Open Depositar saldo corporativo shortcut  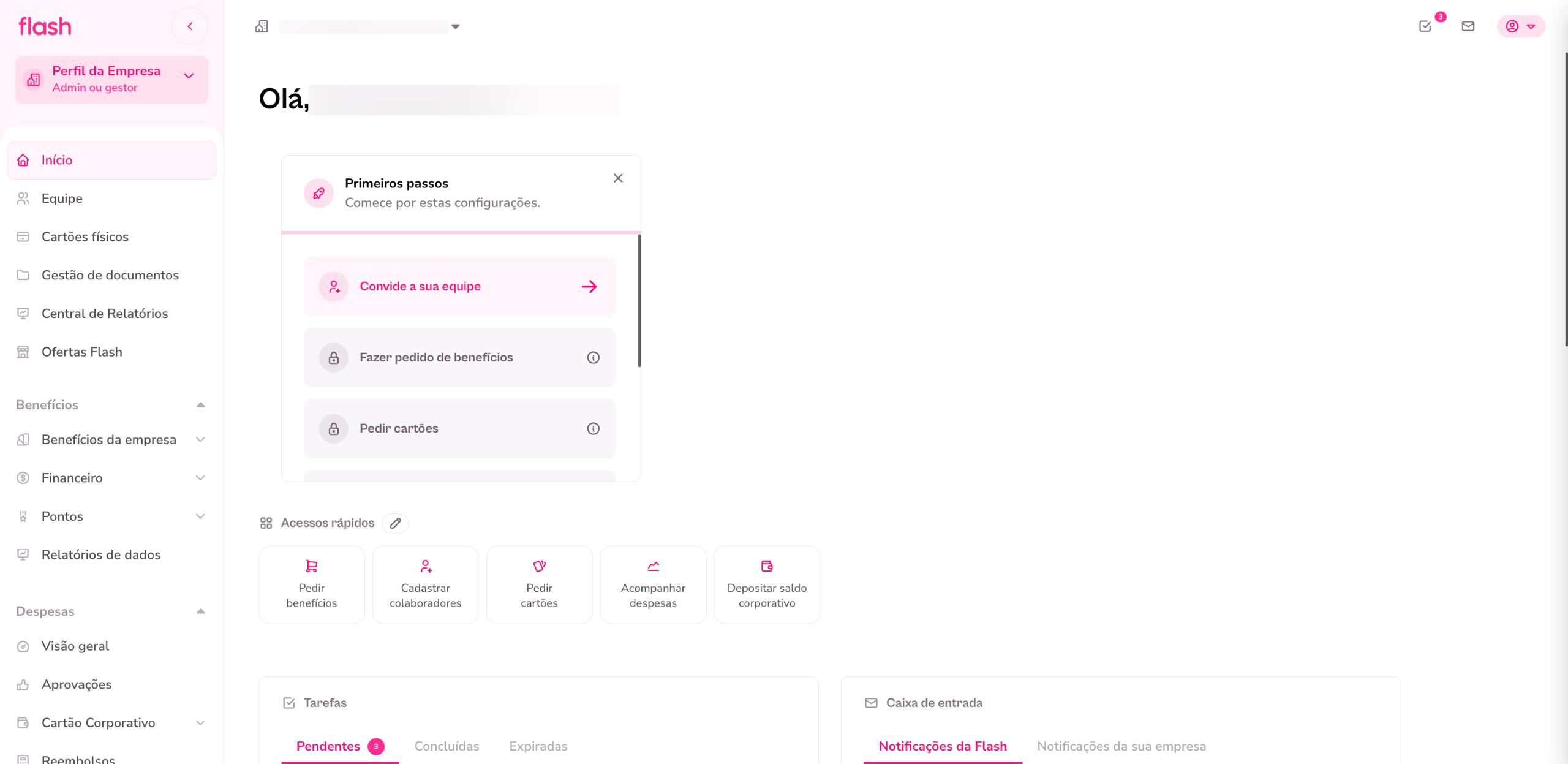click(x=766, y=584)
